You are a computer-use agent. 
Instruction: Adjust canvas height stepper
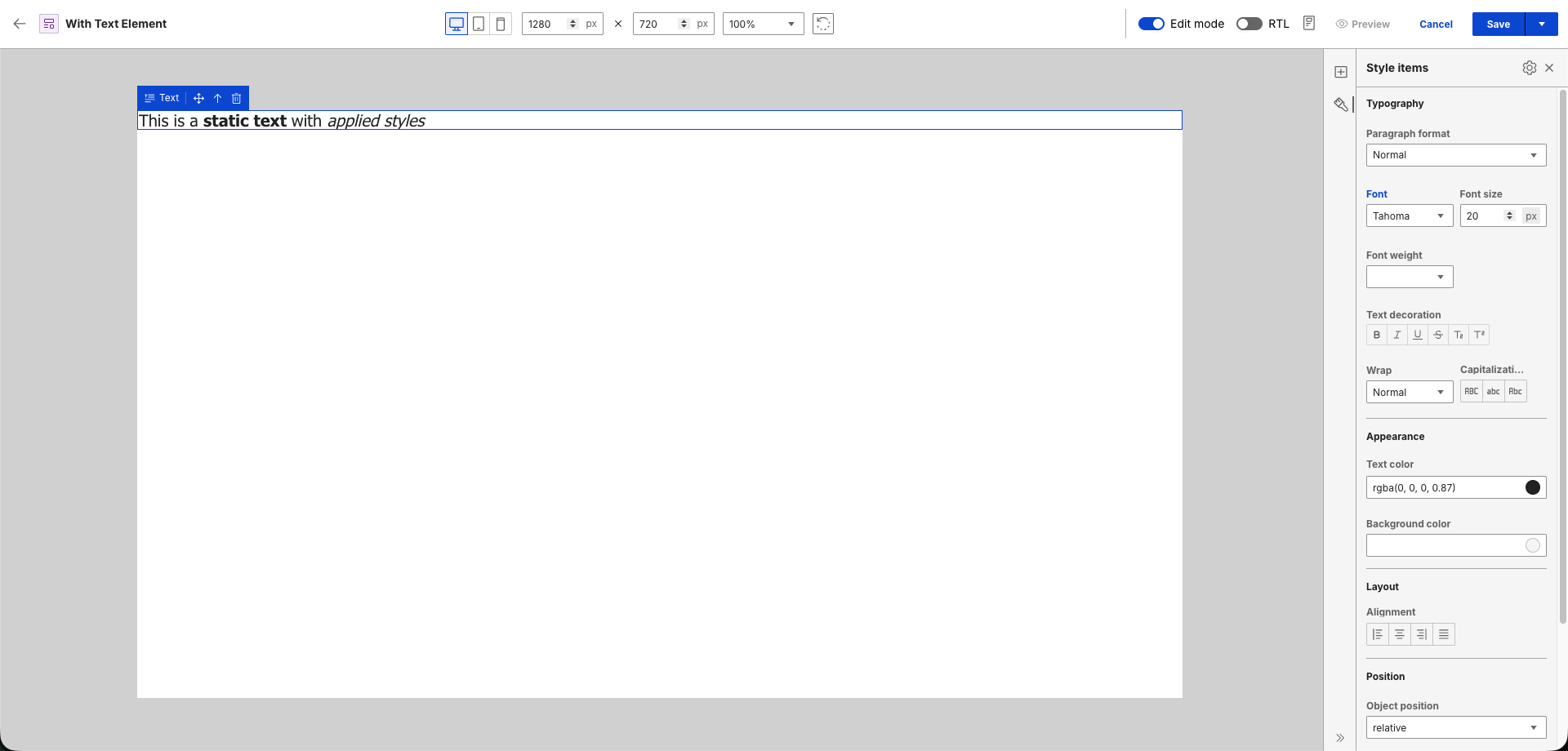click(684, 24)
